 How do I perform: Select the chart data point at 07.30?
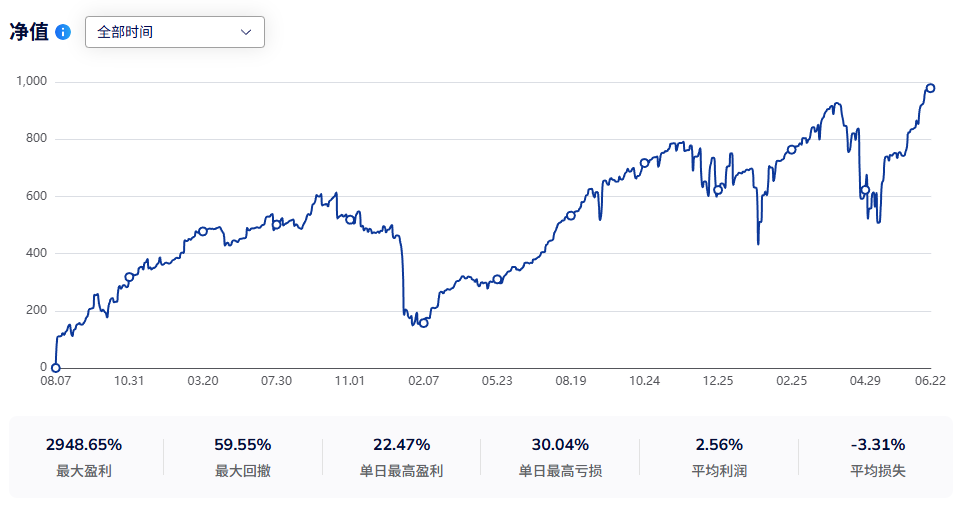pos(276,225)
